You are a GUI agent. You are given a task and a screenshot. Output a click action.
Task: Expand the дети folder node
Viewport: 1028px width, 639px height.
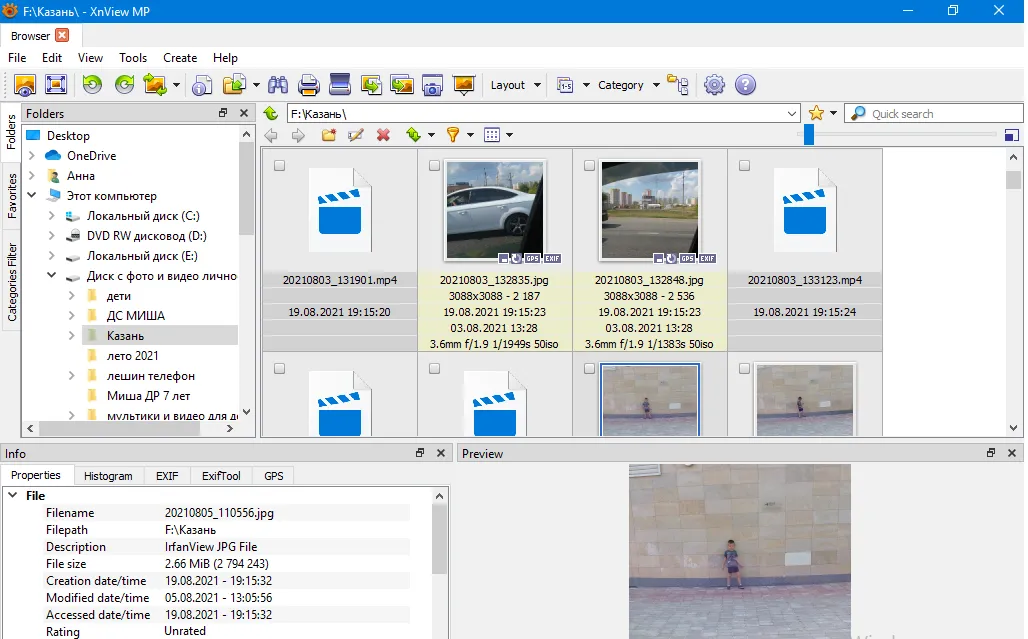point(71,296)
